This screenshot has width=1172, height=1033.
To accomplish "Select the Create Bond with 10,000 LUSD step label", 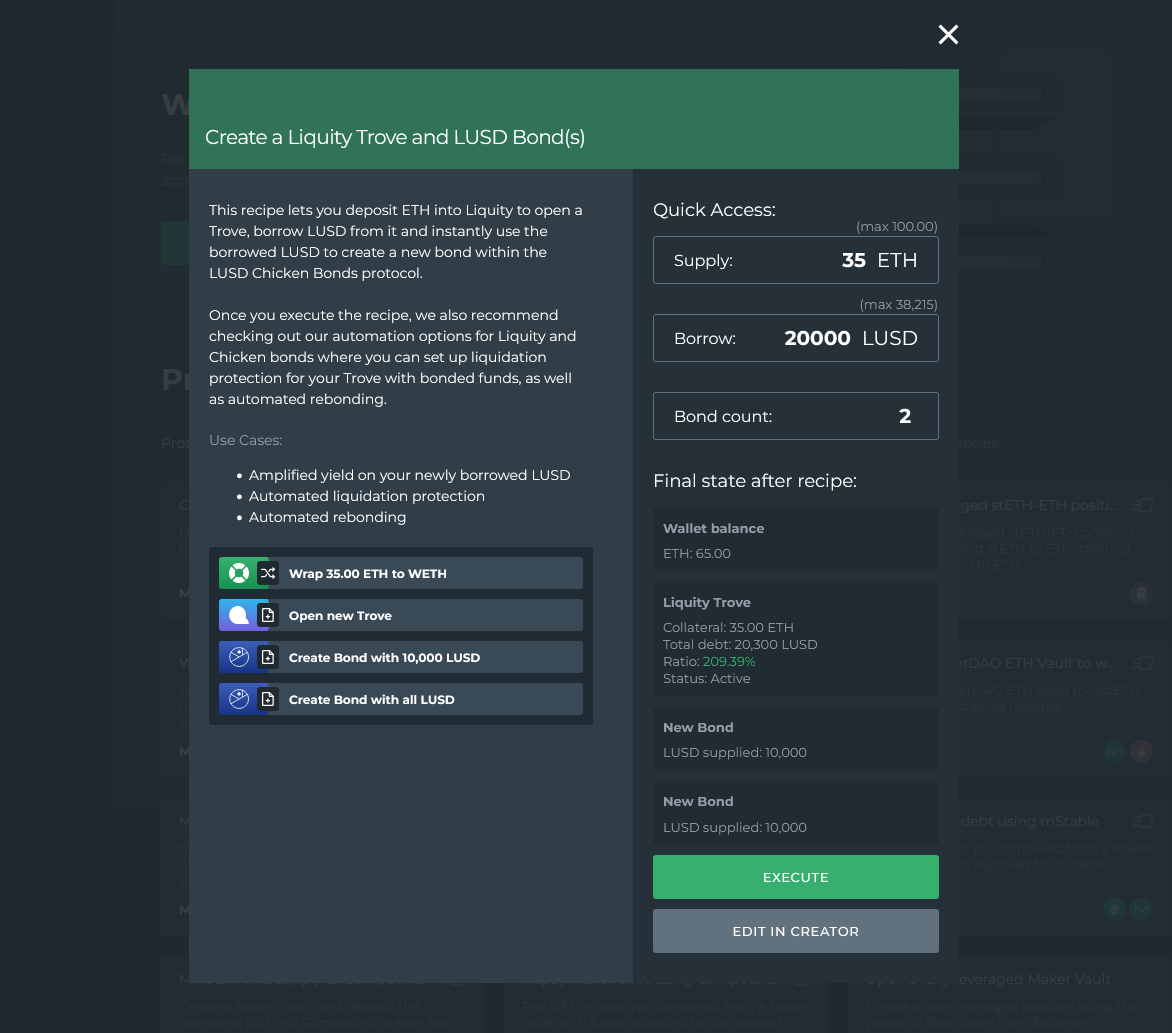I will pos(384,657).
